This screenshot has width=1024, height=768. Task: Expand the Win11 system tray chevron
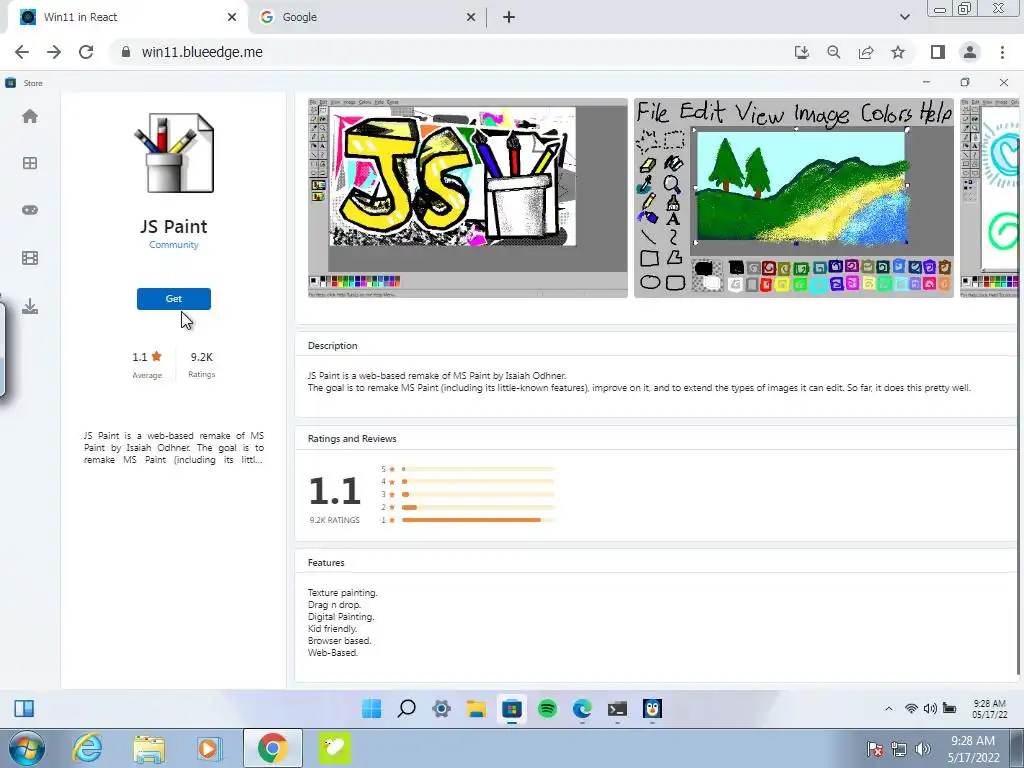(889, 709)
